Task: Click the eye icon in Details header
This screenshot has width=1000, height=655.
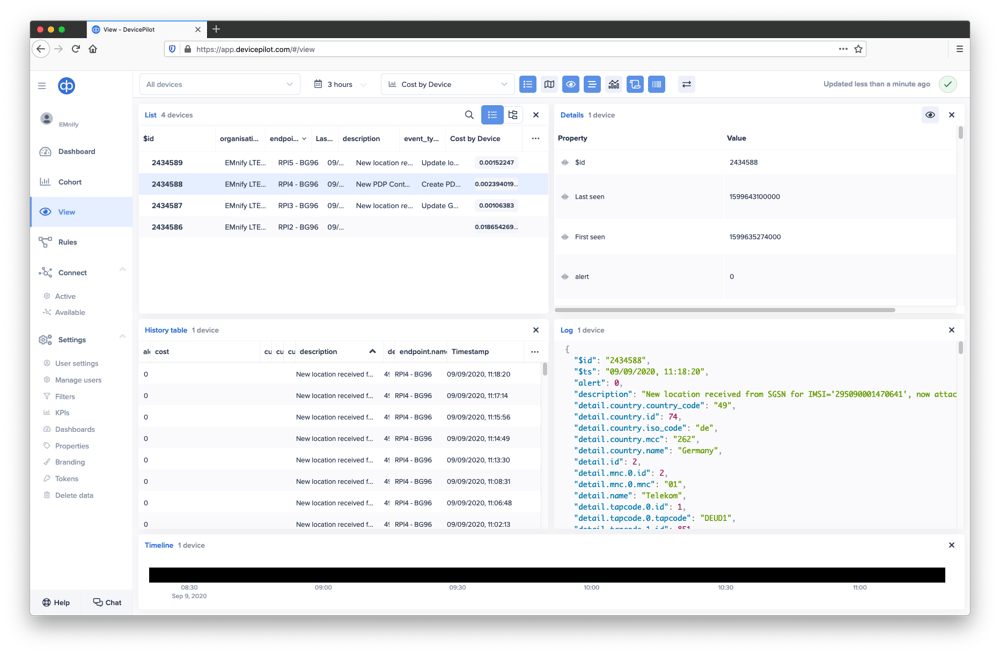Action: 930,115
